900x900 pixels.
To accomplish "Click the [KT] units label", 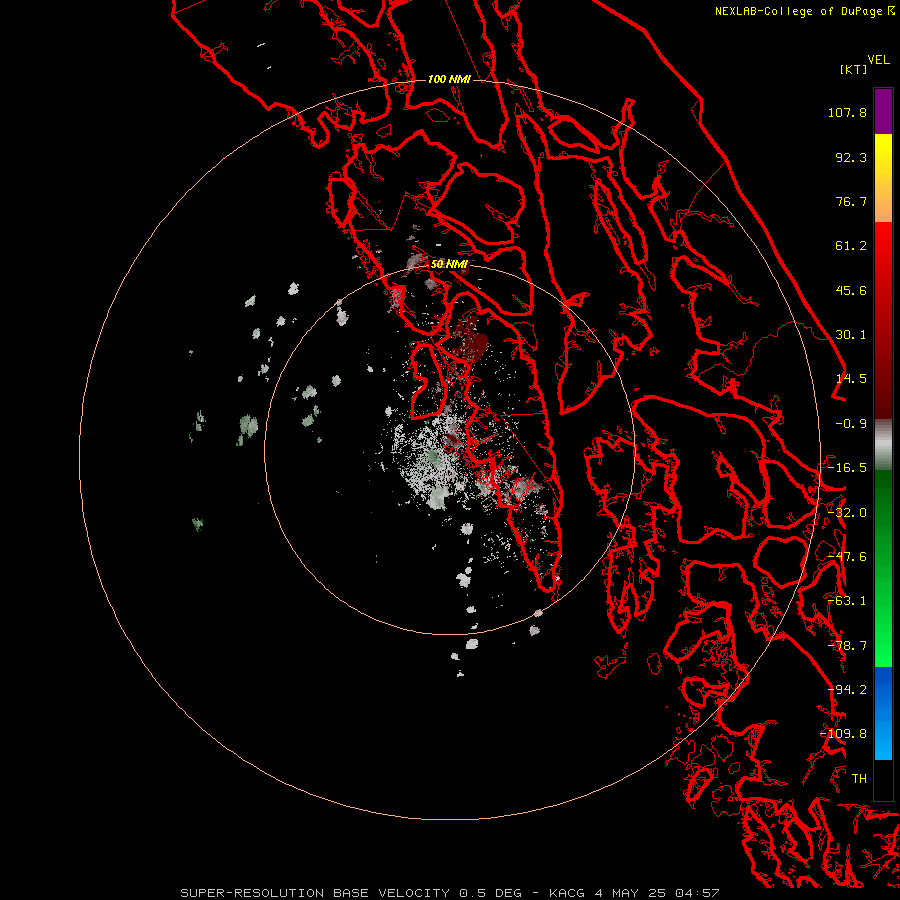I will (x=853, y=69).
